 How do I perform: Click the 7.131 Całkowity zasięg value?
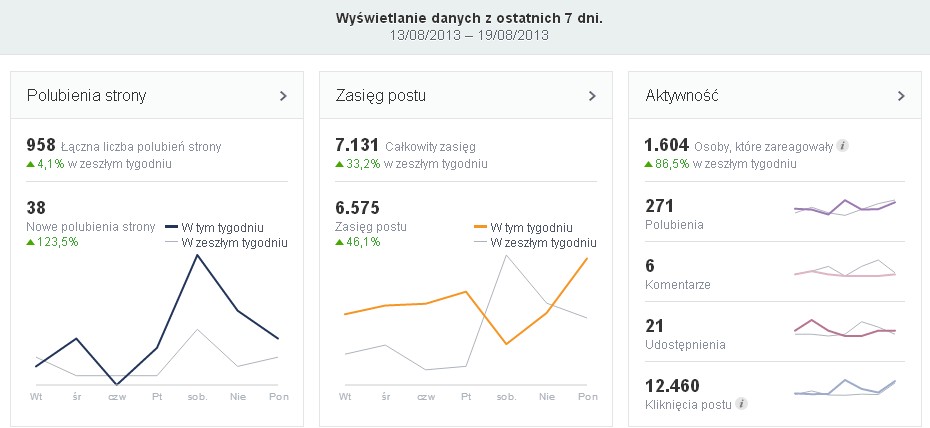[x=355, y=145]
